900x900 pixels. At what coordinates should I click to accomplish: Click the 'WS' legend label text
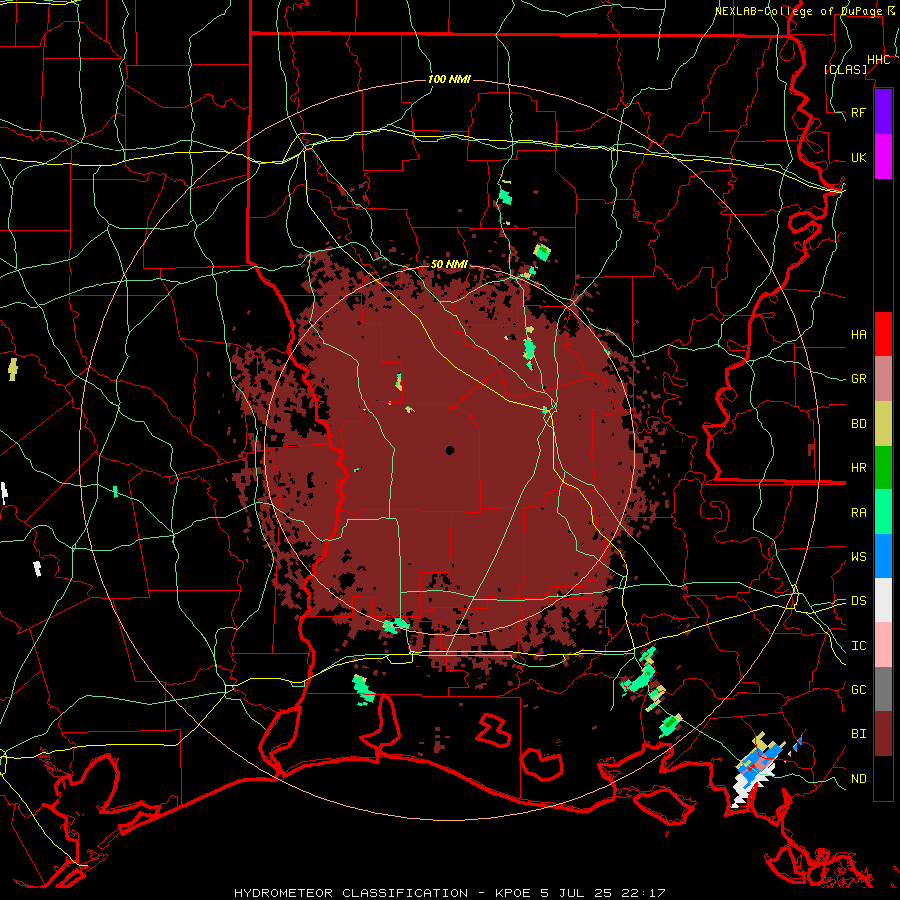click(858, 556)
